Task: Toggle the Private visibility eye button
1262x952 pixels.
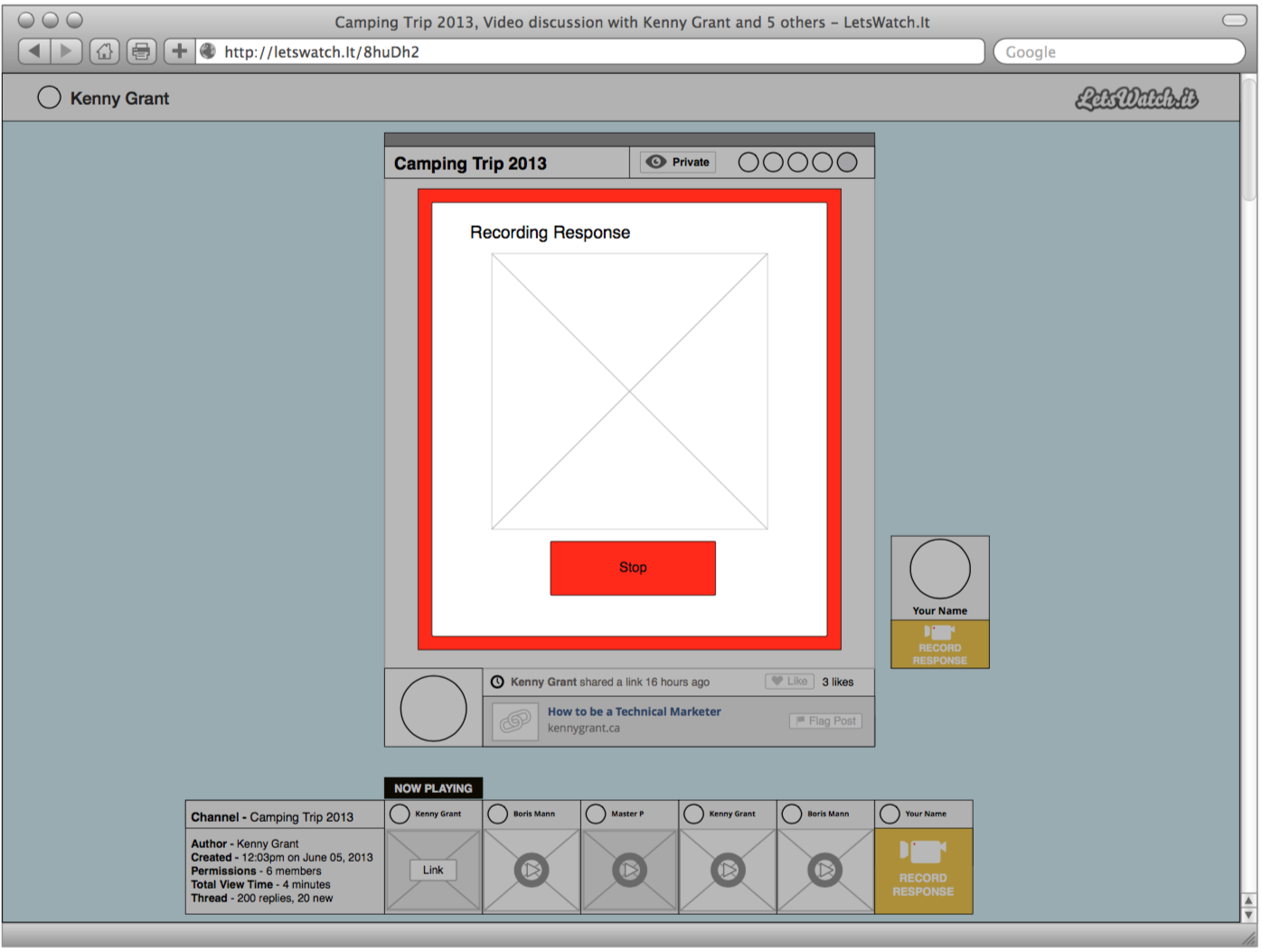Action: pyautogui.click(x=678, y=162)
